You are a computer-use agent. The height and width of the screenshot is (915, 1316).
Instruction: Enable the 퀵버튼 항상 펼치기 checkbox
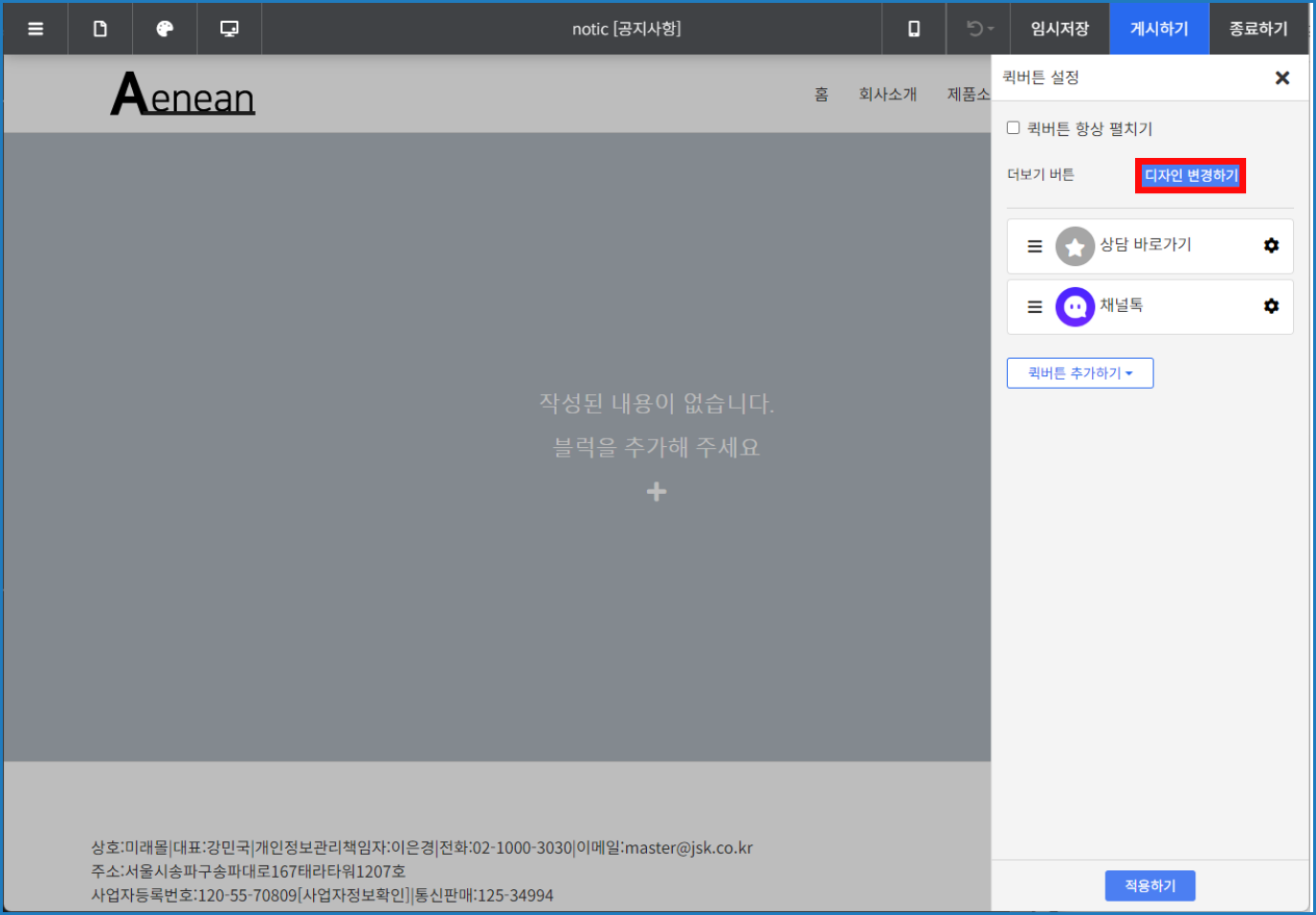(x=1013, y=127)
